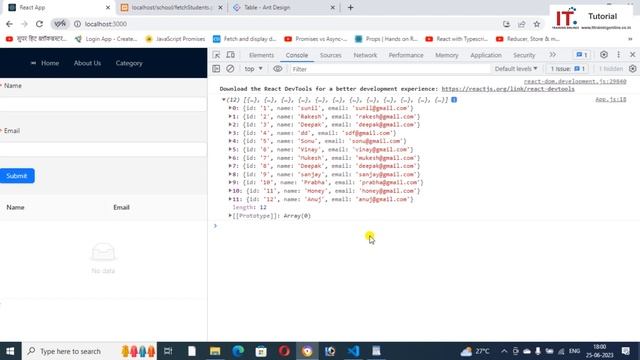
Task: Expand array item 1 with name Rakesh
Action: [230, 116]
